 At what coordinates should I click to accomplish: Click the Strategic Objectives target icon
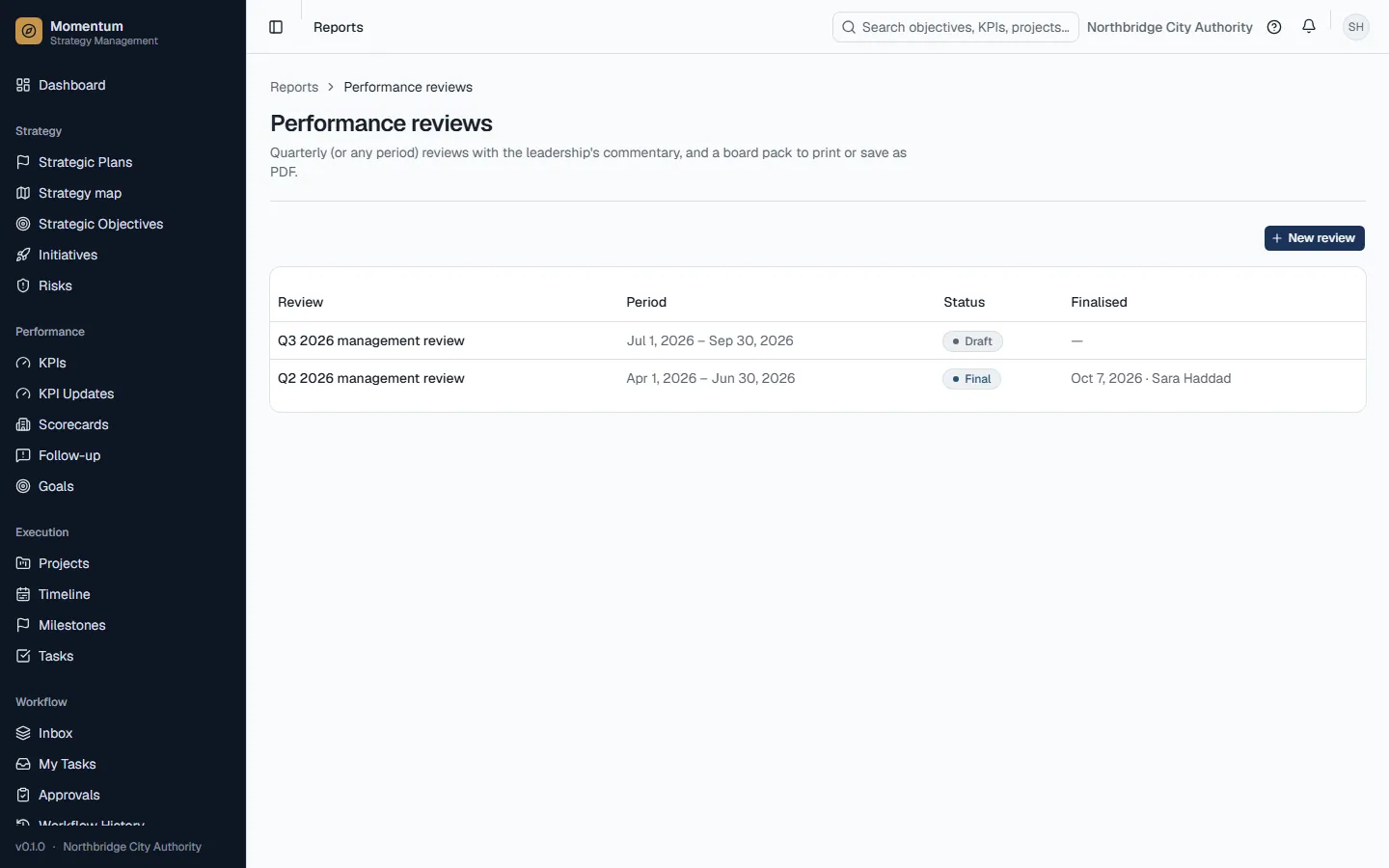pos(23,224)
